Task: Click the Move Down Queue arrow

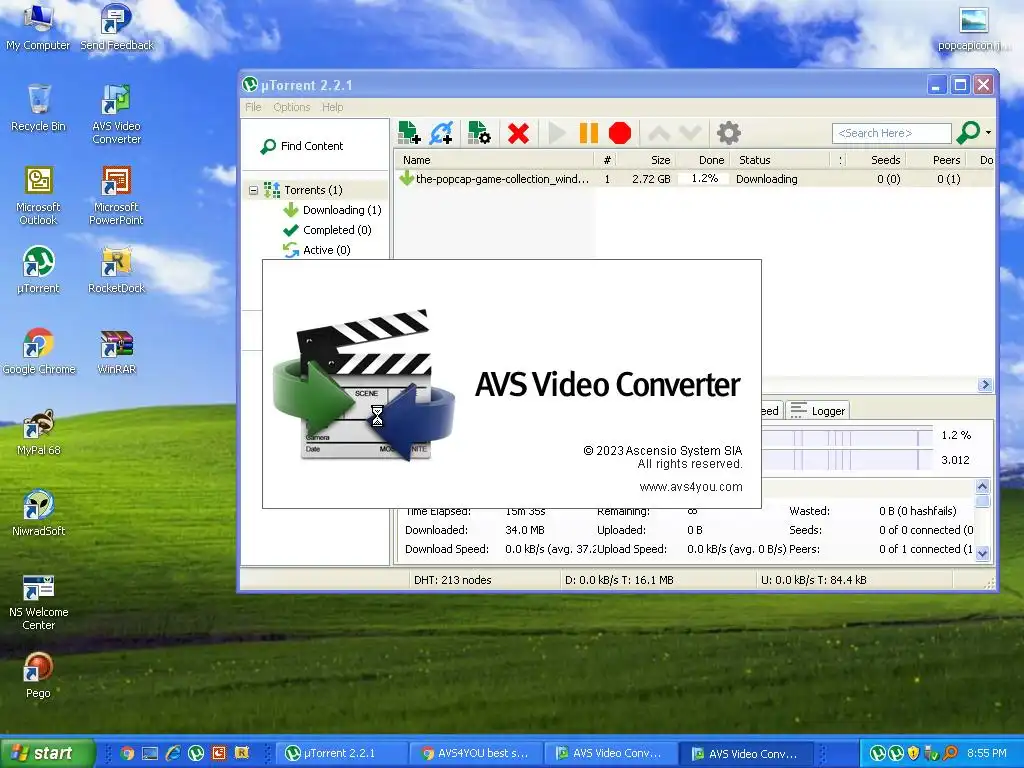Action: pyautogui.click(x=690, y=133)
